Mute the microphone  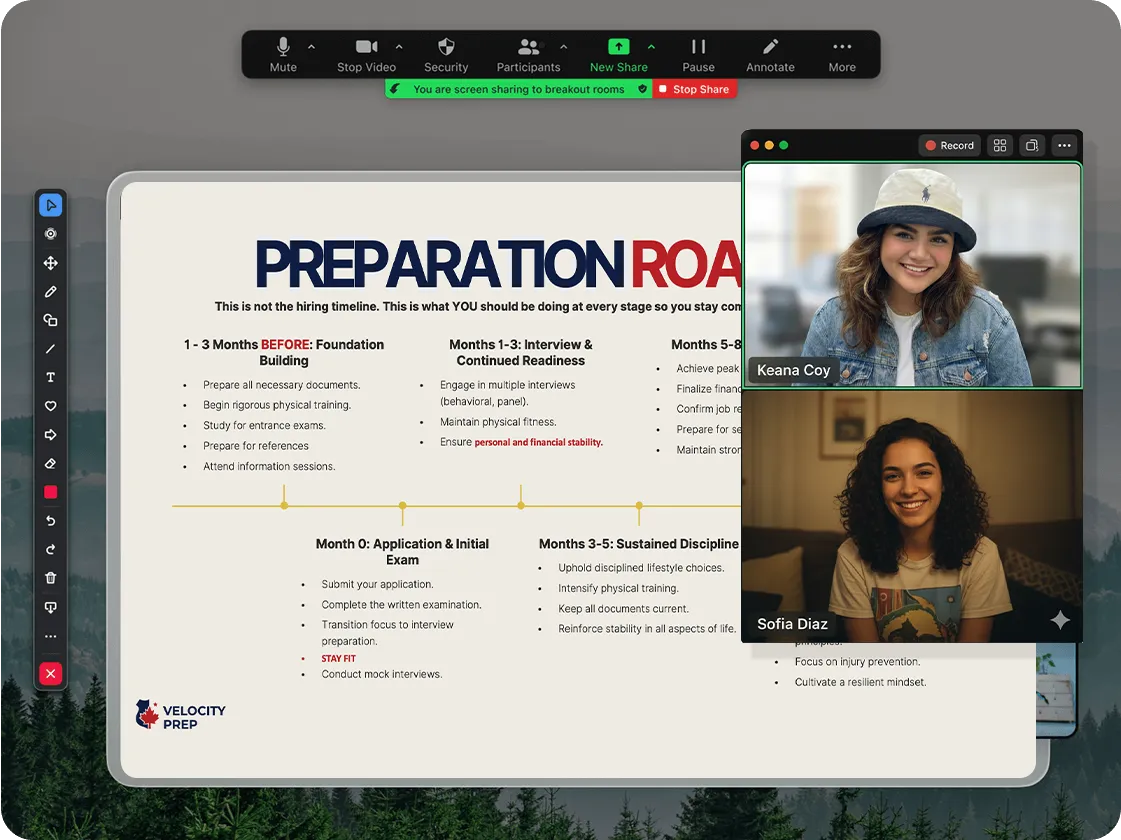[282, 47]
